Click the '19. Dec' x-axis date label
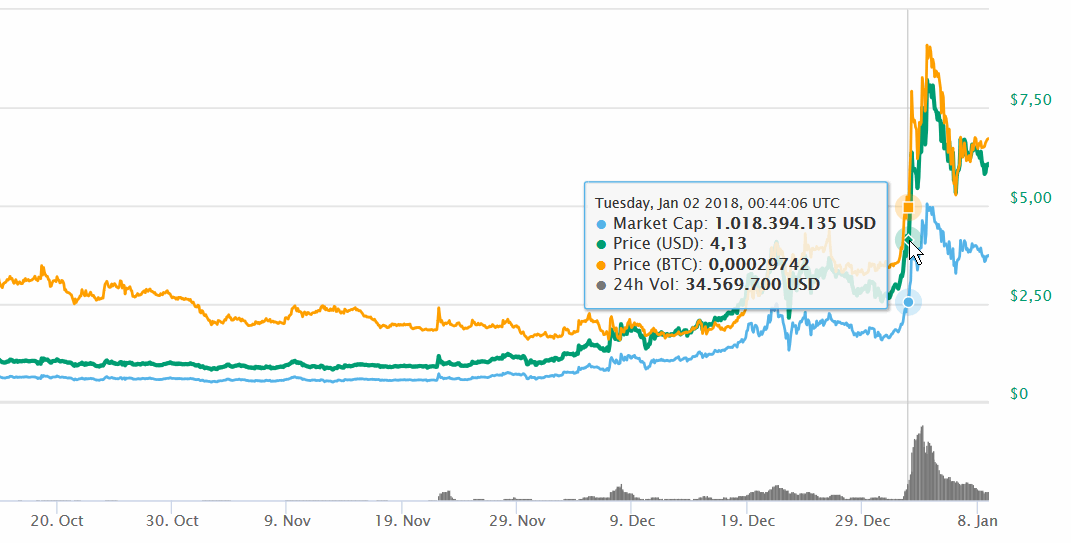 point(747,521)
